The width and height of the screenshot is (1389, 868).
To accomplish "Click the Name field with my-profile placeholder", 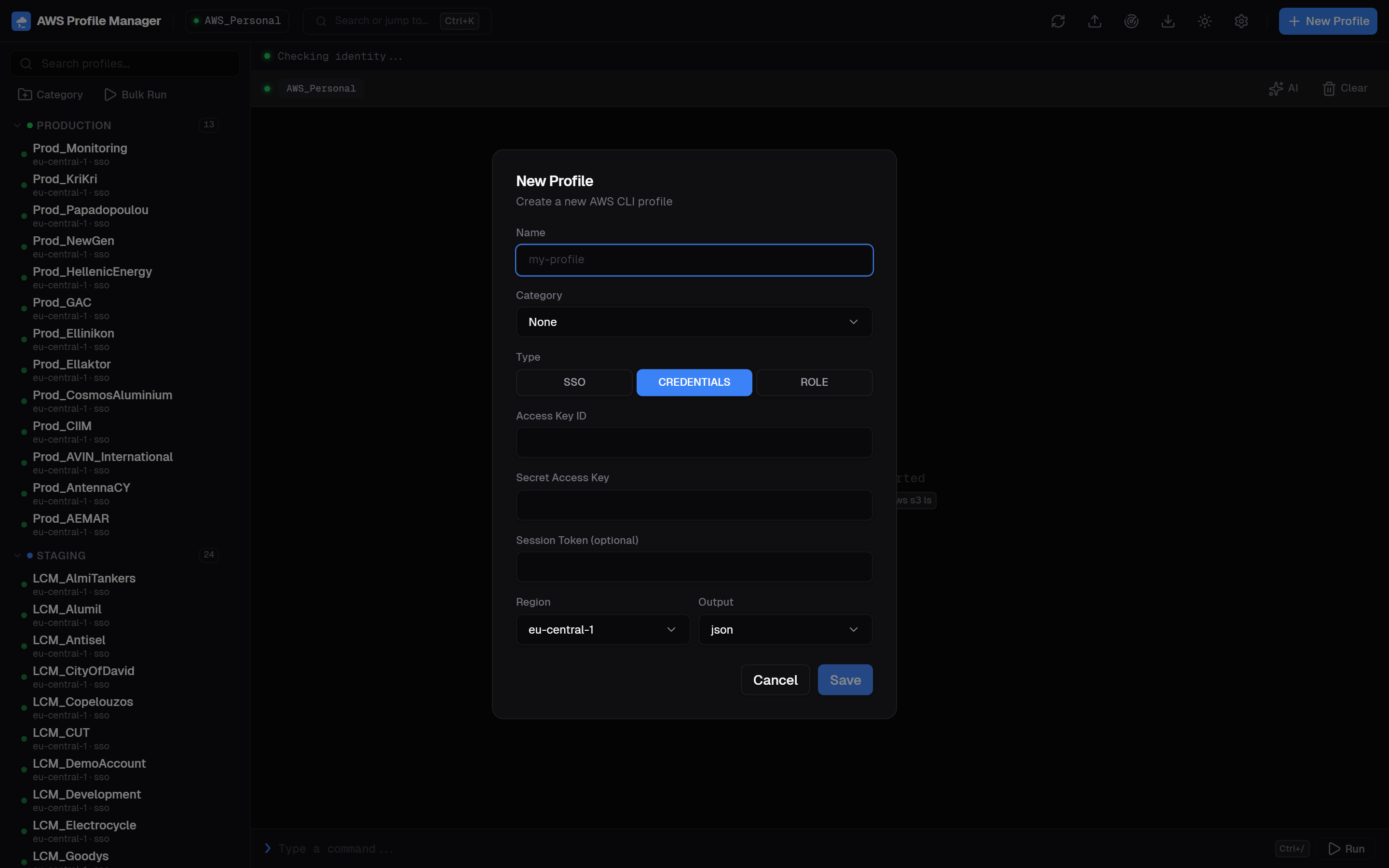I will click(x=694, y=259).
